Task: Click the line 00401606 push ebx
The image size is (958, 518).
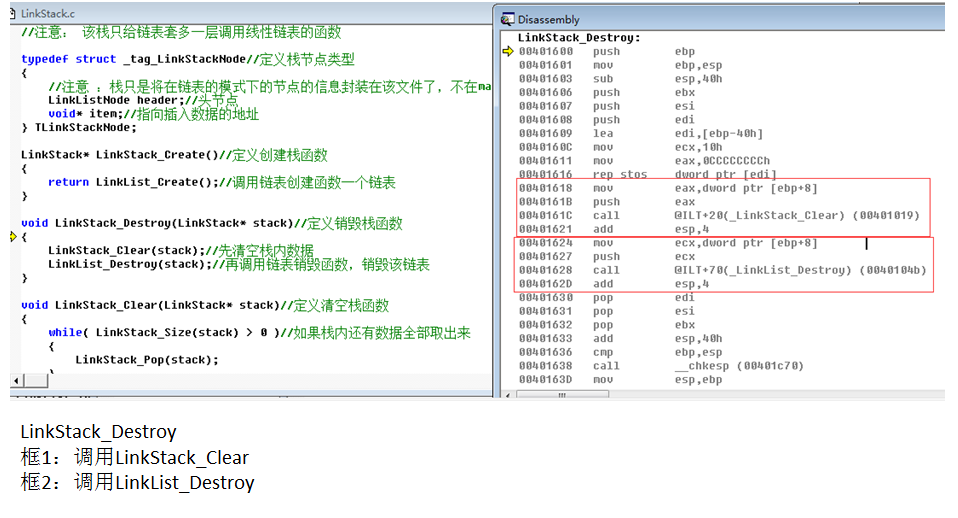Action: [x=607, y=93]
